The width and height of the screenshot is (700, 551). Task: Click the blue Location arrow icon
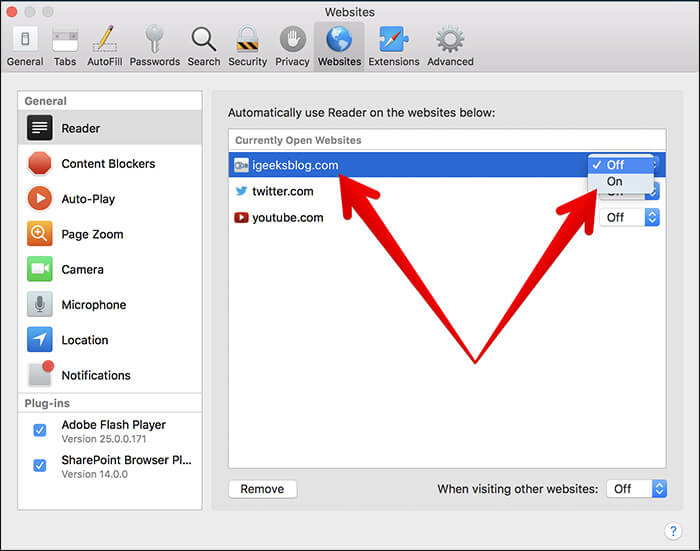pyautogui.click(x=39, y=339)
